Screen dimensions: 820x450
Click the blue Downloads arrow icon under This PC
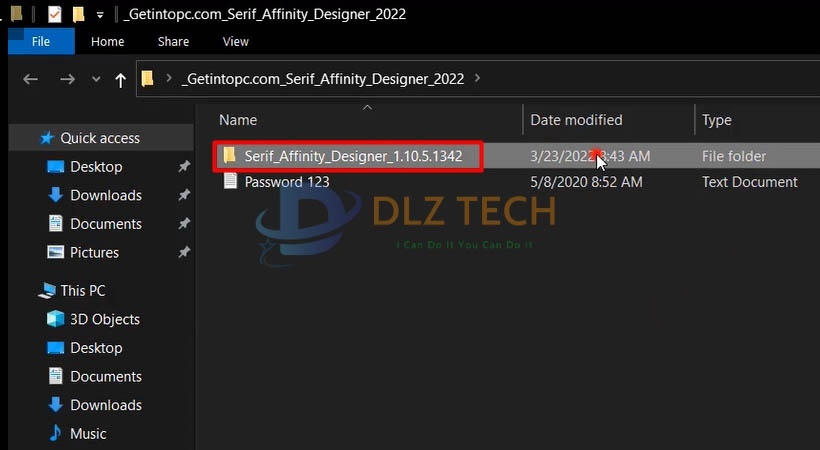click(x=55, y=404)
